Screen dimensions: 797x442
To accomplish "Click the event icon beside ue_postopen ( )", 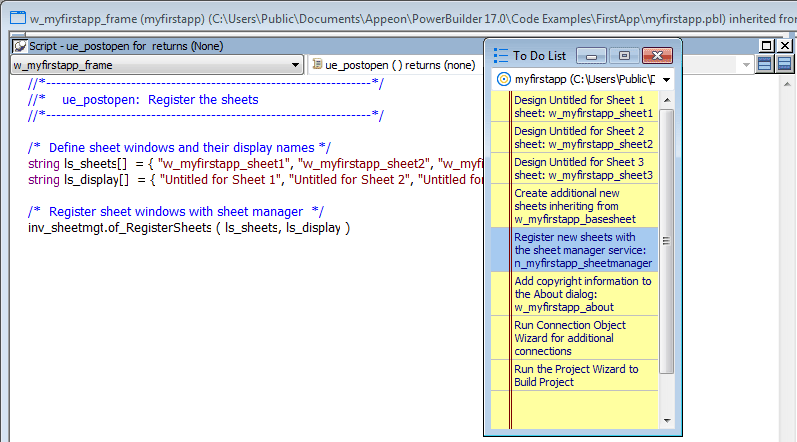I will click(317, 65).
